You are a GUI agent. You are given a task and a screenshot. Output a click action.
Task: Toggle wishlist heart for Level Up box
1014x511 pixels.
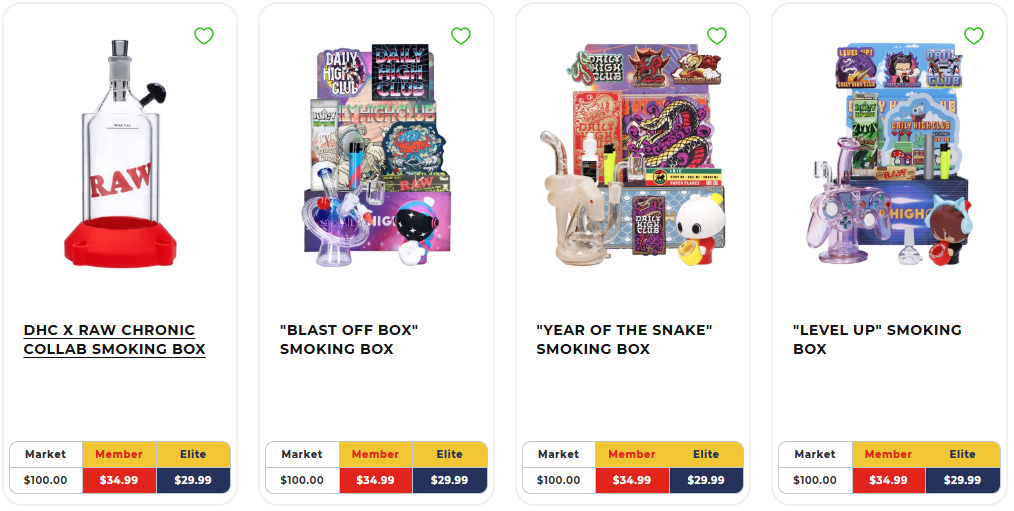tap(973, 36)
